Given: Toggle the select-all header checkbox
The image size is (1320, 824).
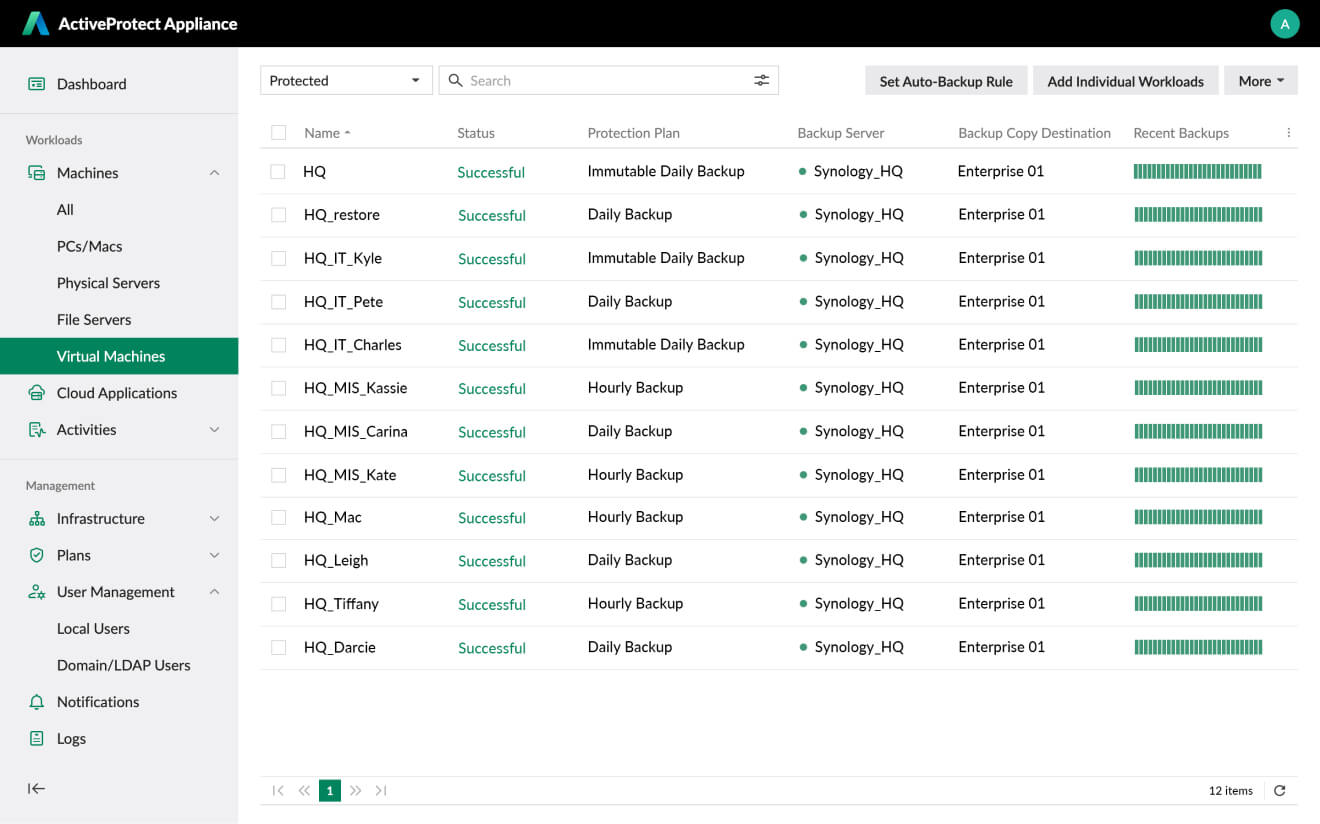Looking at the screenshot, I should [278, 133].
